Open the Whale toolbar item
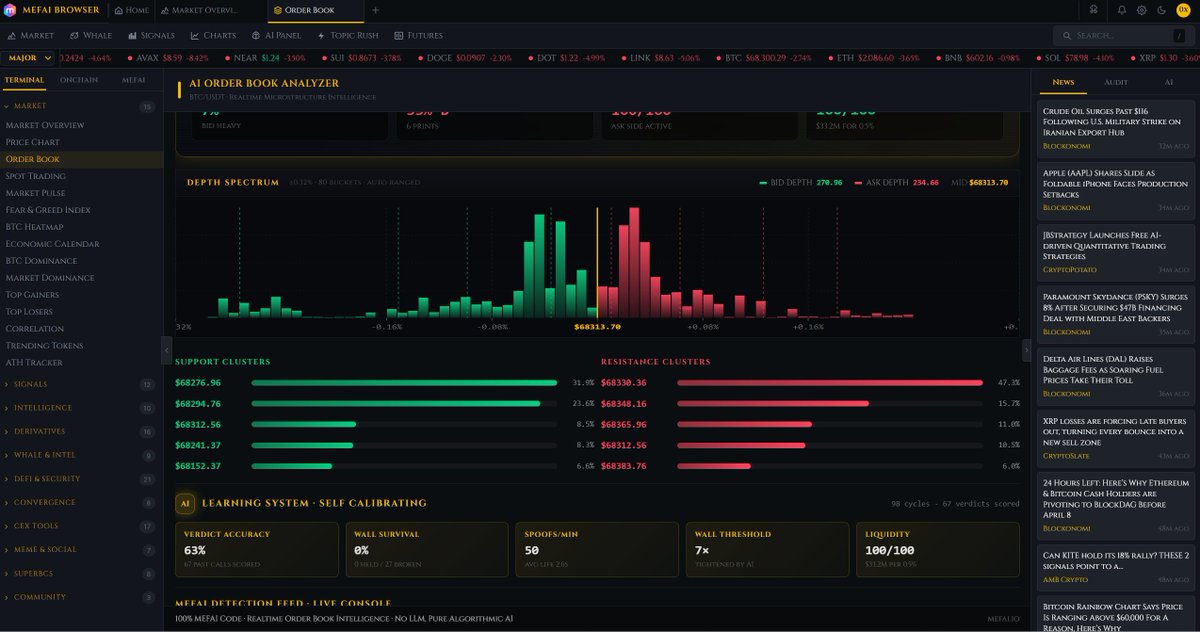The height and width of the screenshot is (632, 1200). [x=91, y=35]
